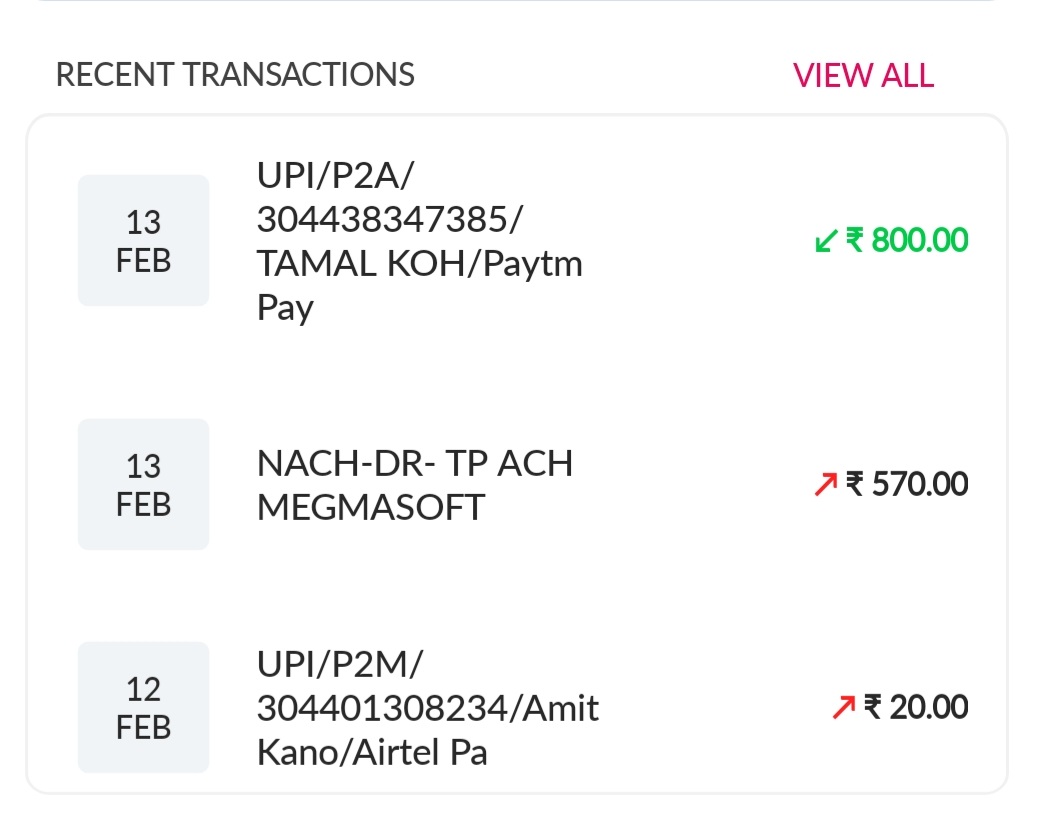Screen dimensions: 1057x823
Task: Click the RECENT TRANSACTIONS heading
Action: (x=235, y=75)
